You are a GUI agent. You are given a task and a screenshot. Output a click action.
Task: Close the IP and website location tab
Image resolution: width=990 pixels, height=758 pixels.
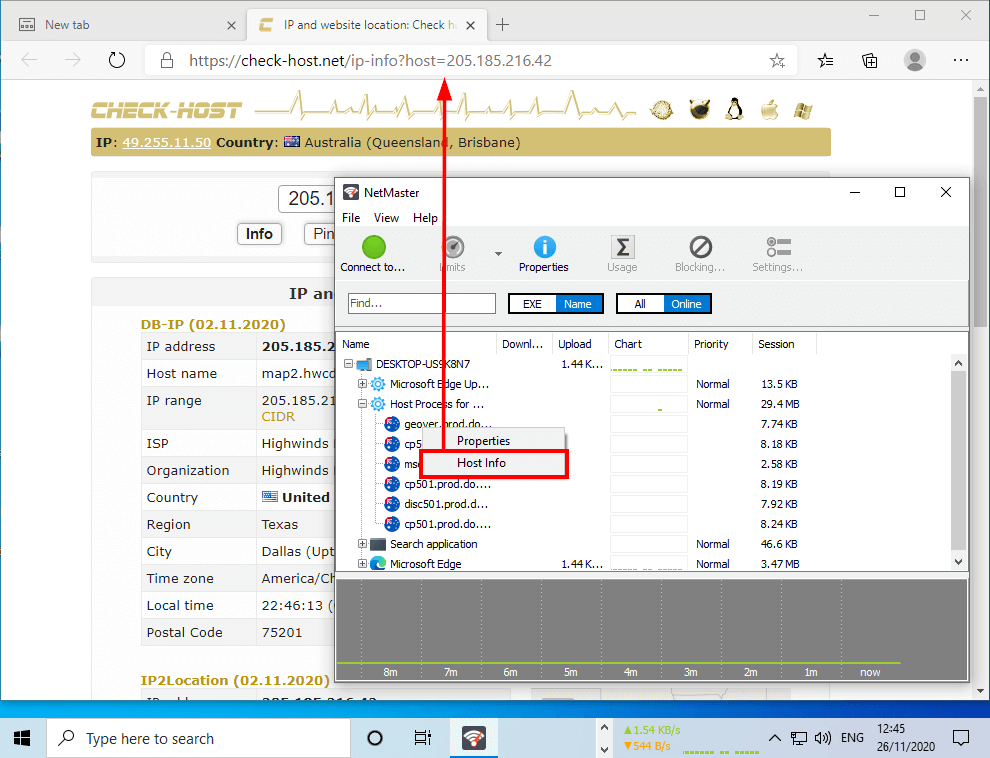coord(470,25)
